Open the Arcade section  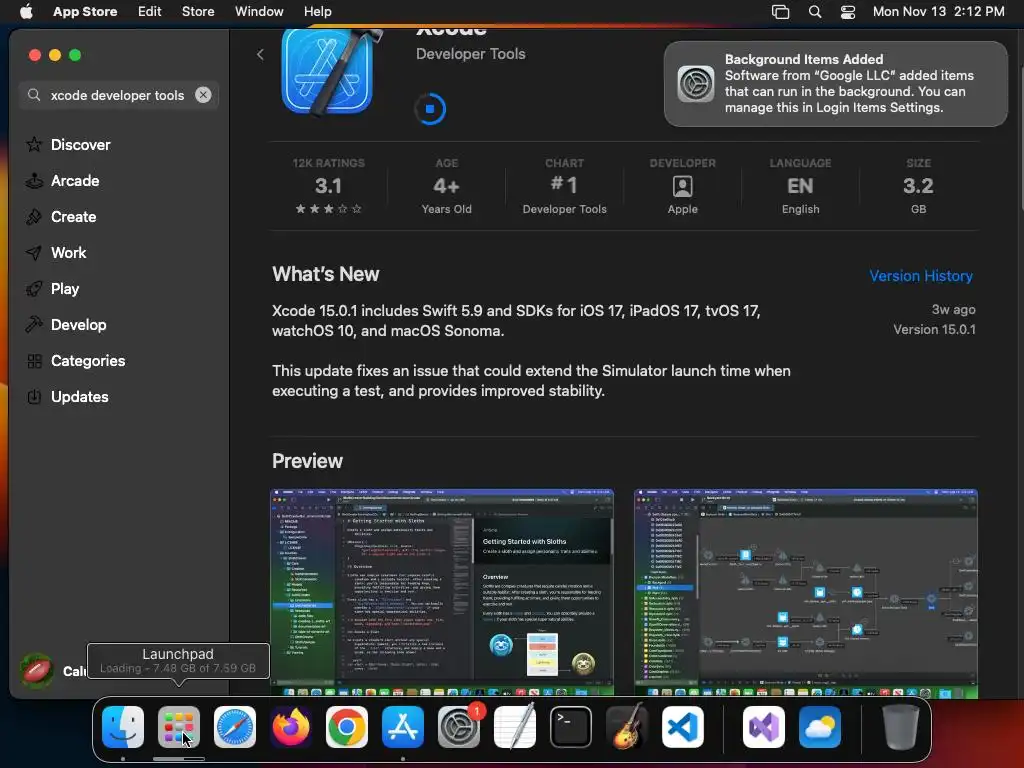click(63, 180)
